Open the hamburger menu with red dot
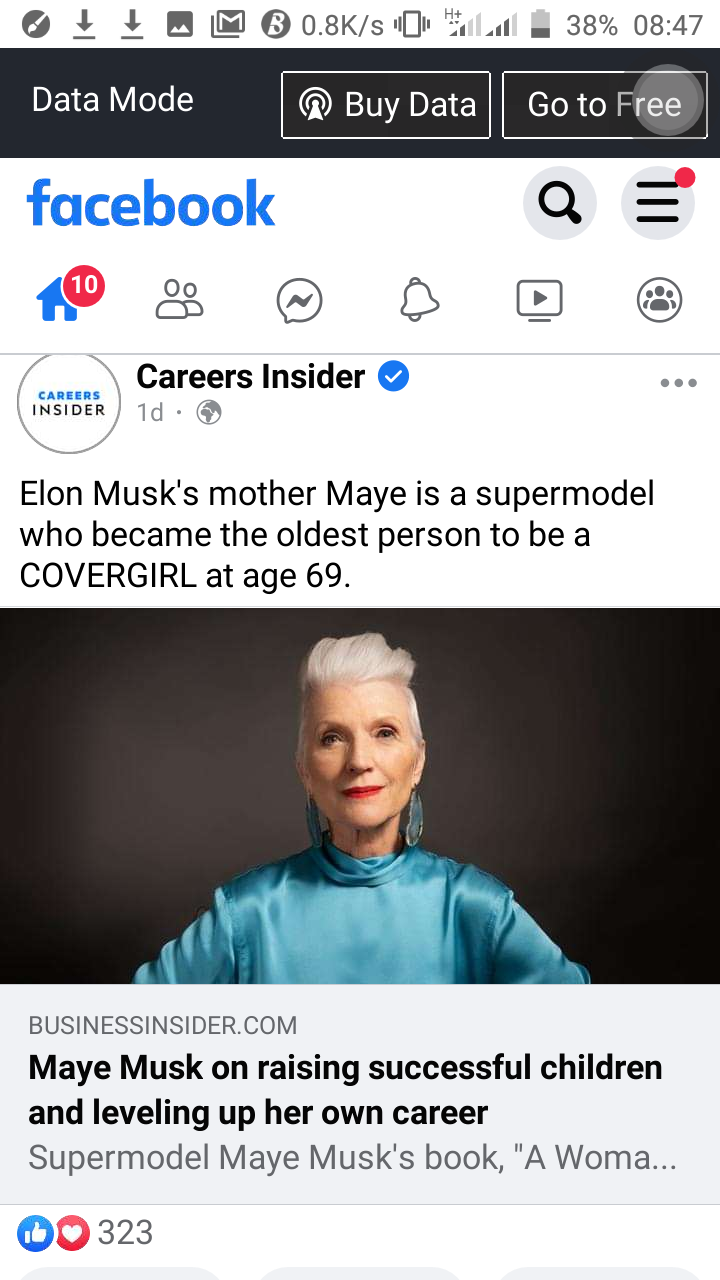The height and width of the screenshot is (1280, 720). (x=658, y=204)
